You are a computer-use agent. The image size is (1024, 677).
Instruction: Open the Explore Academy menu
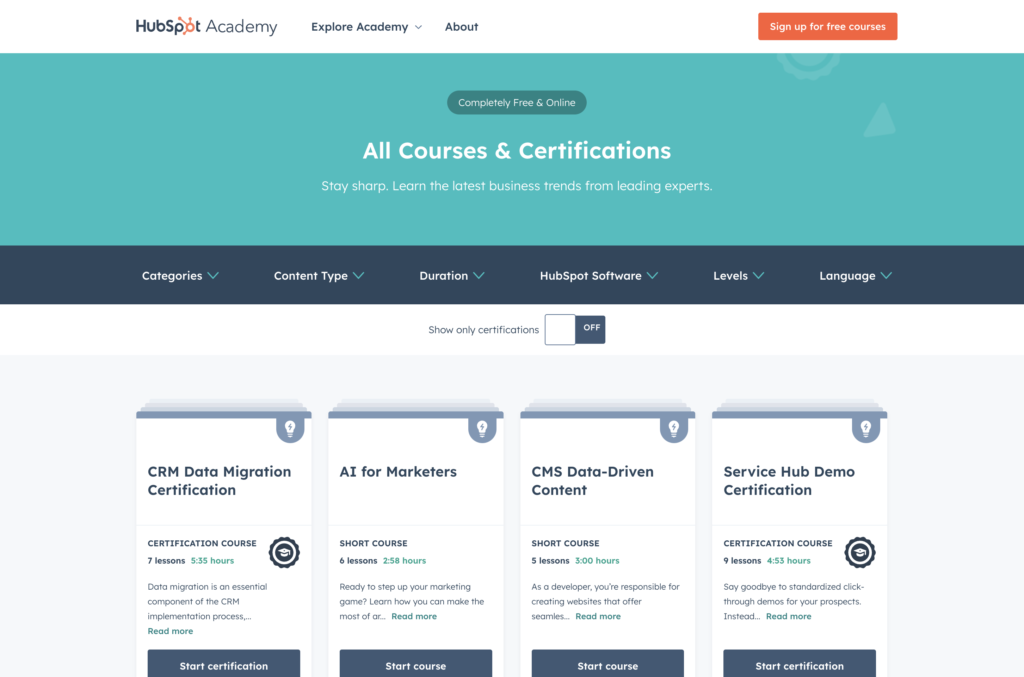366,27
